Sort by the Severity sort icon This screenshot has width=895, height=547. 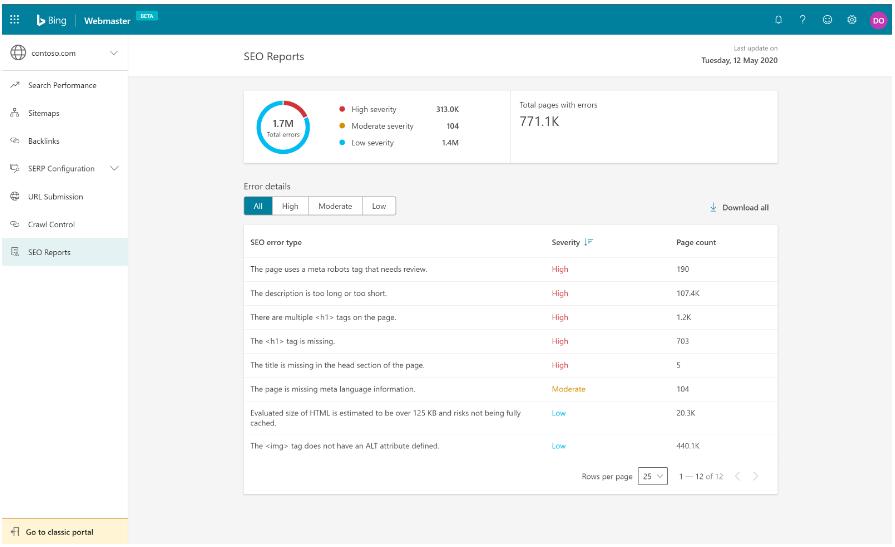[x=588, y=242]
